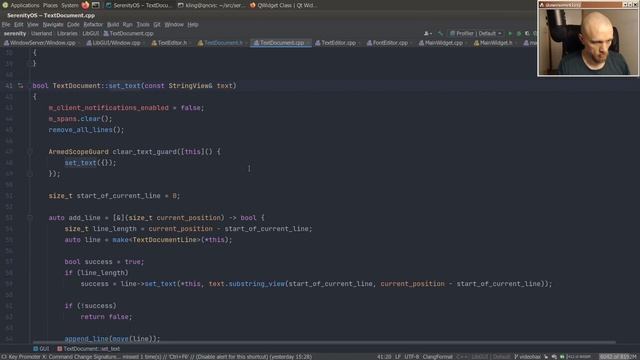Click cursor position 41:20 in status bar
Screen dimensions: 640x360
click(384, 357)
